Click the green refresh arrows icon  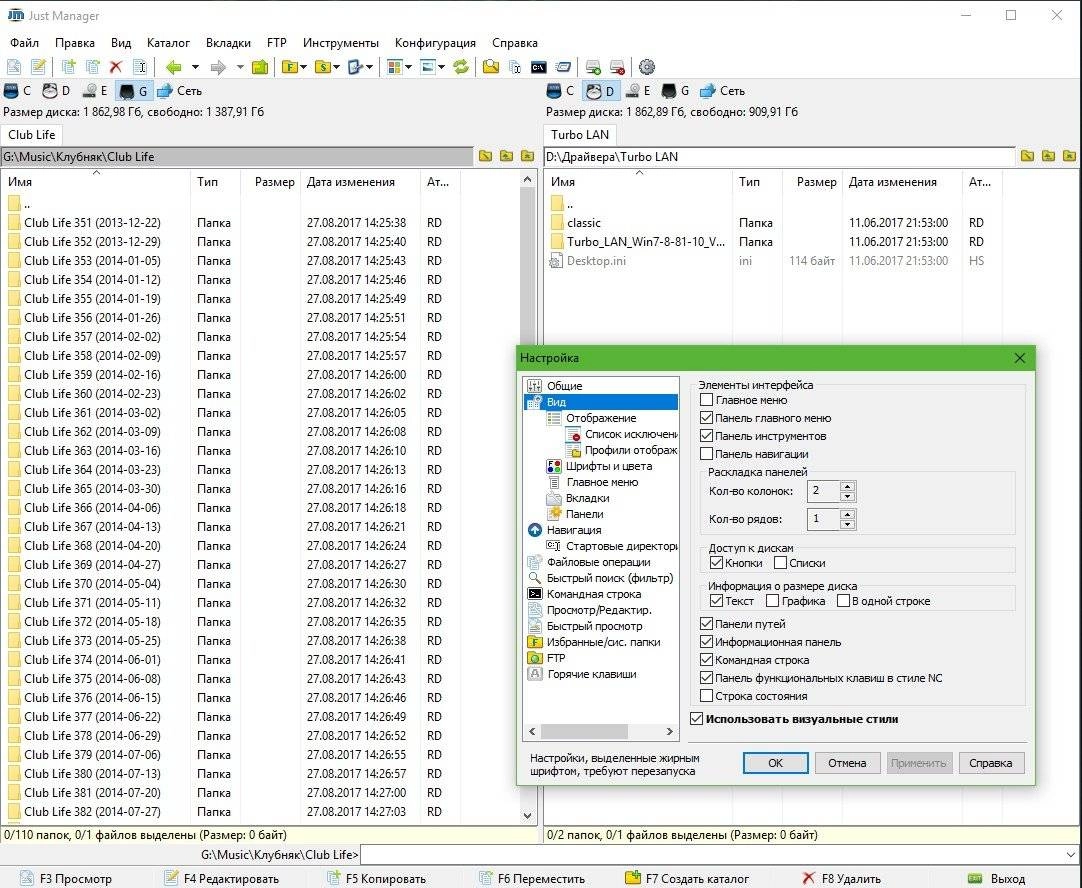(461, 67)
